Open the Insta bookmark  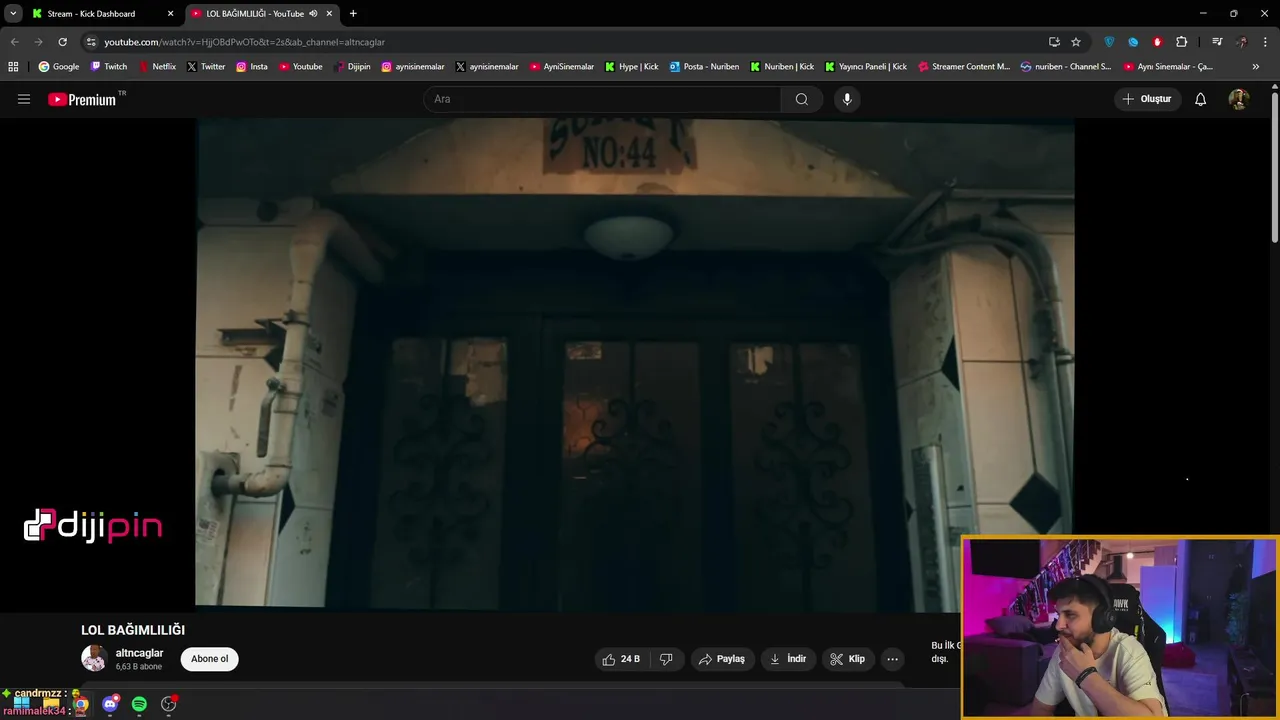(252, 67)
